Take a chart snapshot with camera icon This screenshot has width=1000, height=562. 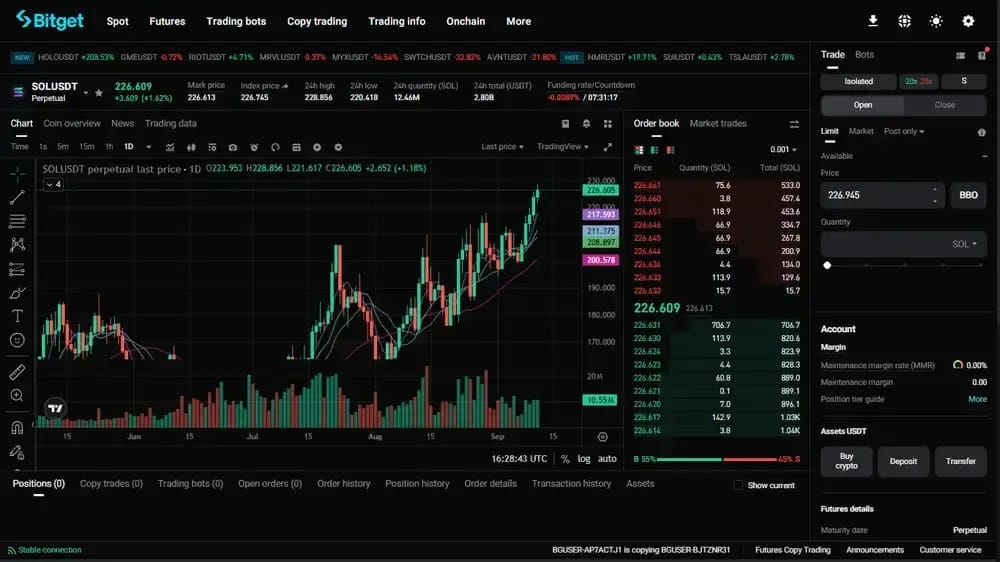coord(233,147)
